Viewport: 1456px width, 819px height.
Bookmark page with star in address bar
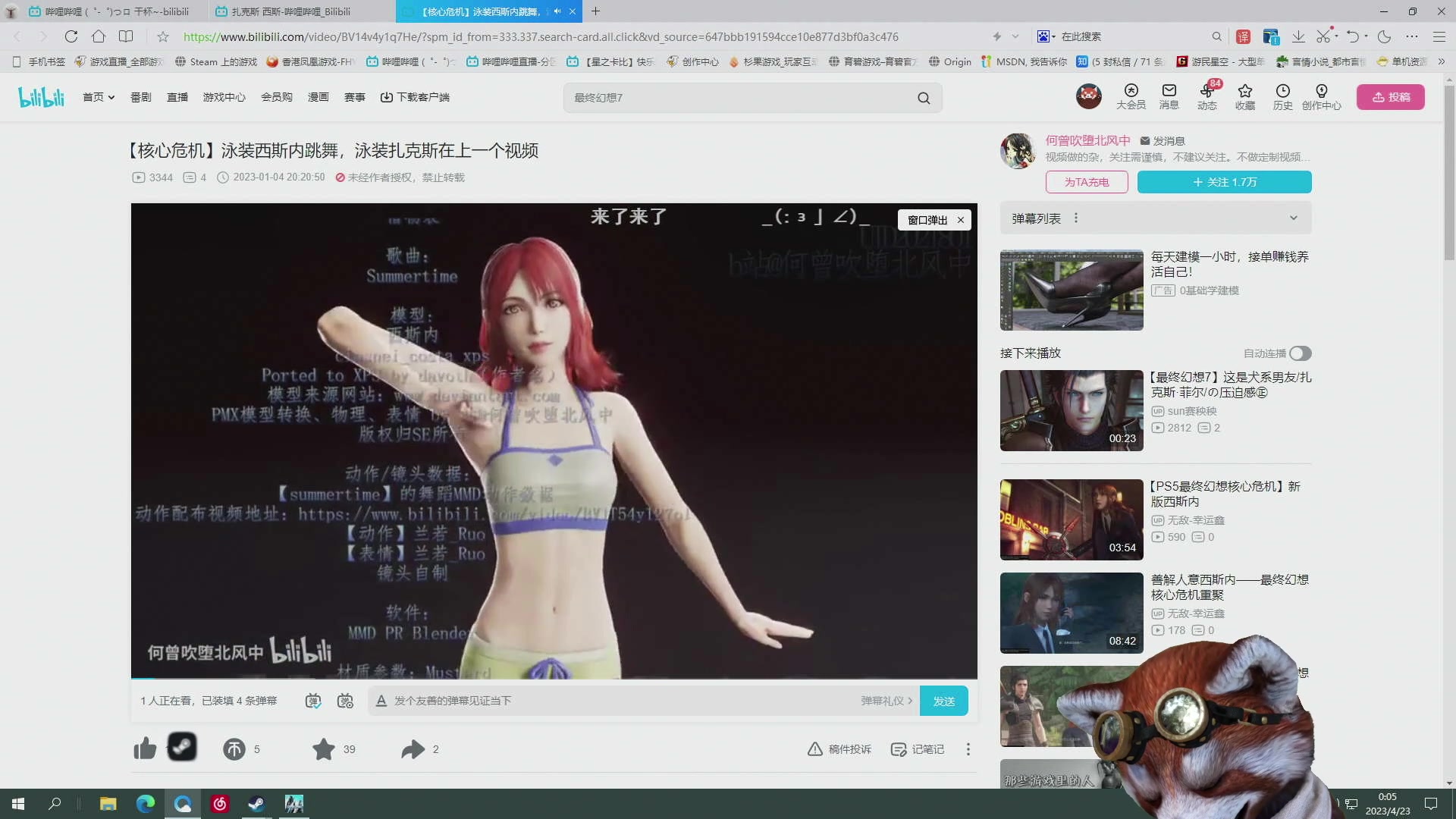point(163,36)
